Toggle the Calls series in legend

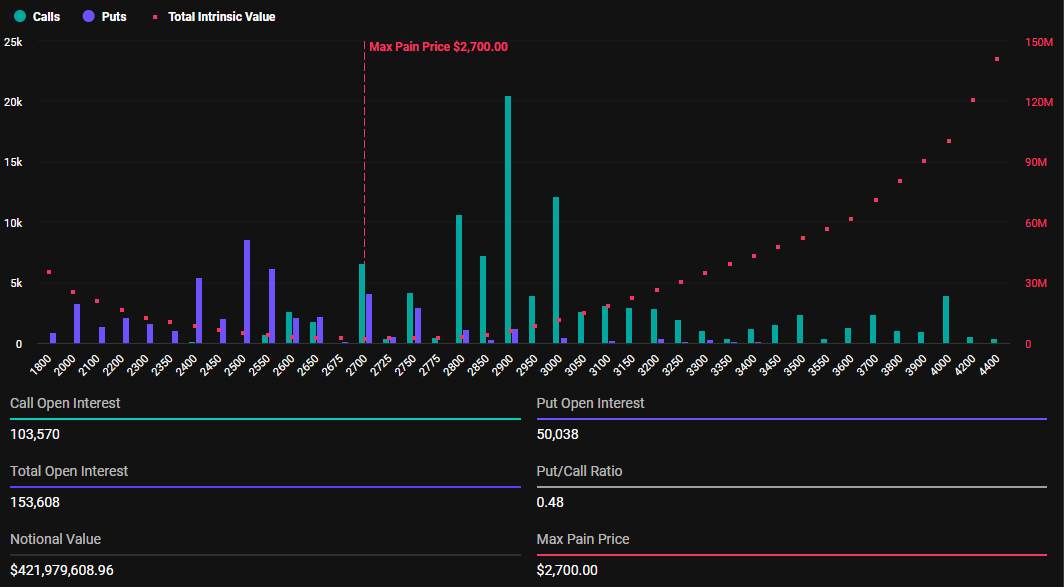37,17
